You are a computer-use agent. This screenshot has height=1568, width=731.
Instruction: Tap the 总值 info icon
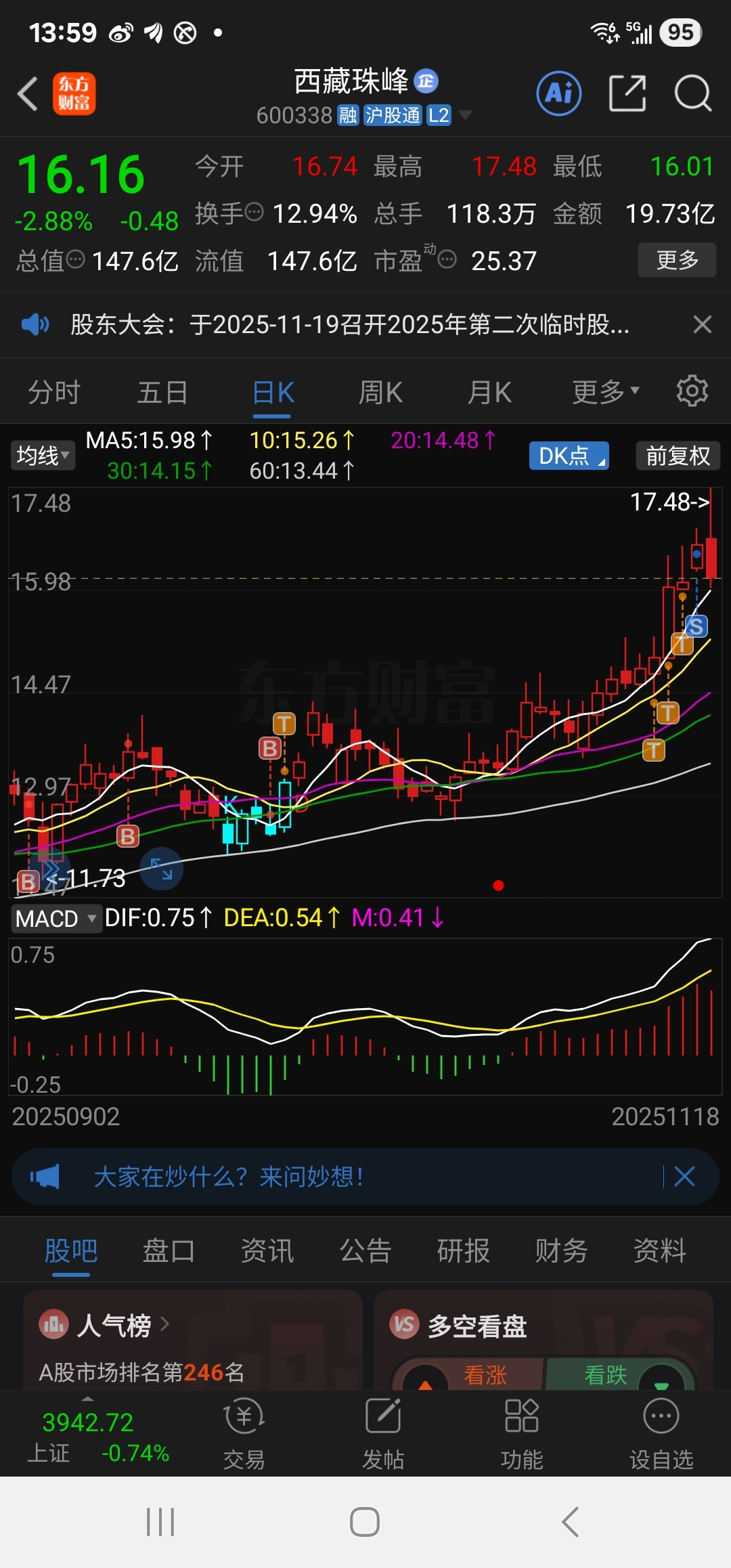(x=75, y=259)
